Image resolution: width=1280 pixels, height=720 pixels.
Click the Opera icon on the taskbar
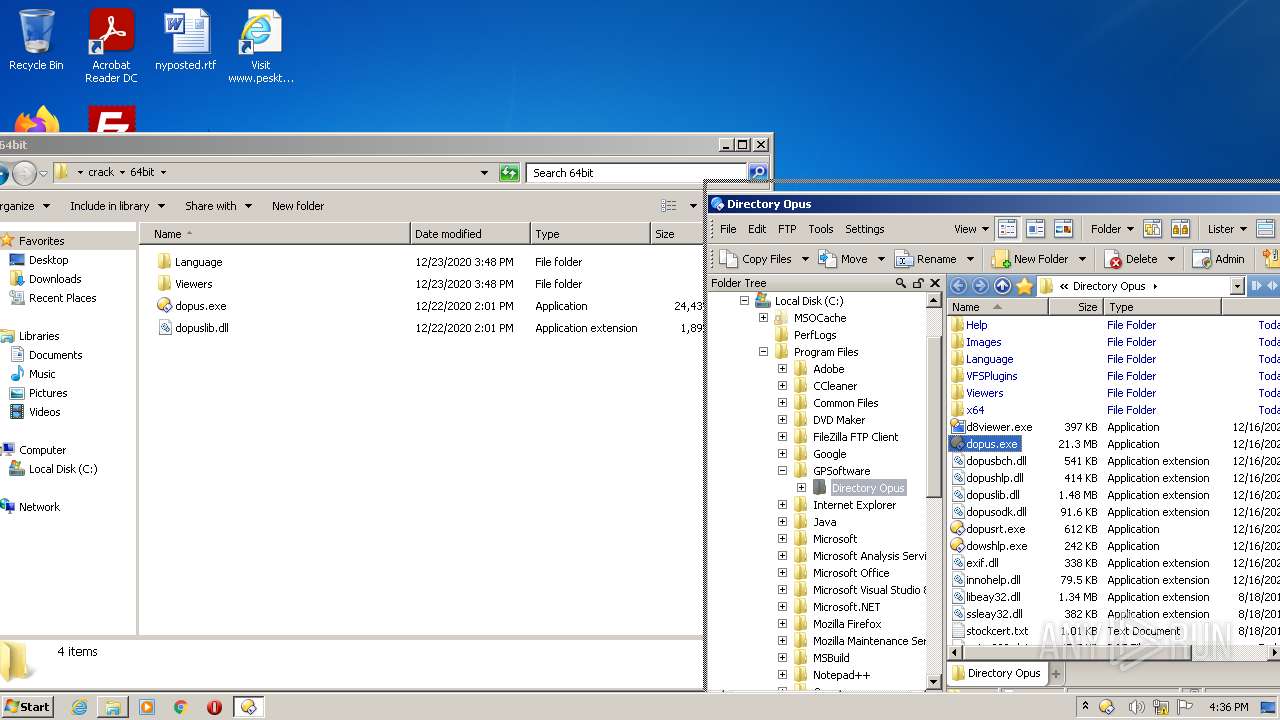pyautogui.click(x=214, y=707)
